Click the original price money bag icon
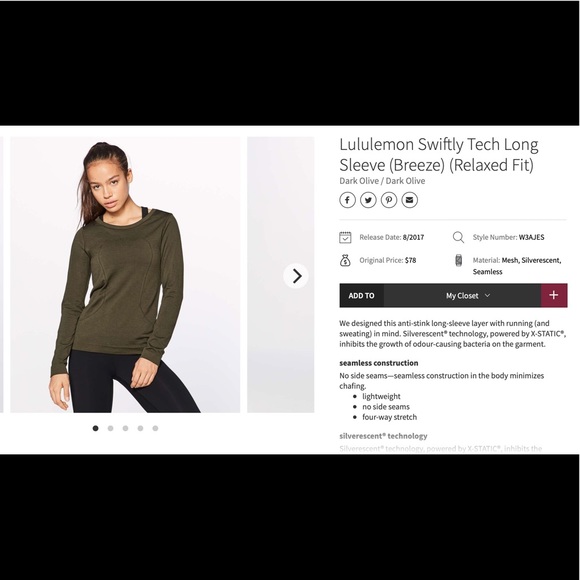Viewport: 580px width, 580px height. point(345,260)
